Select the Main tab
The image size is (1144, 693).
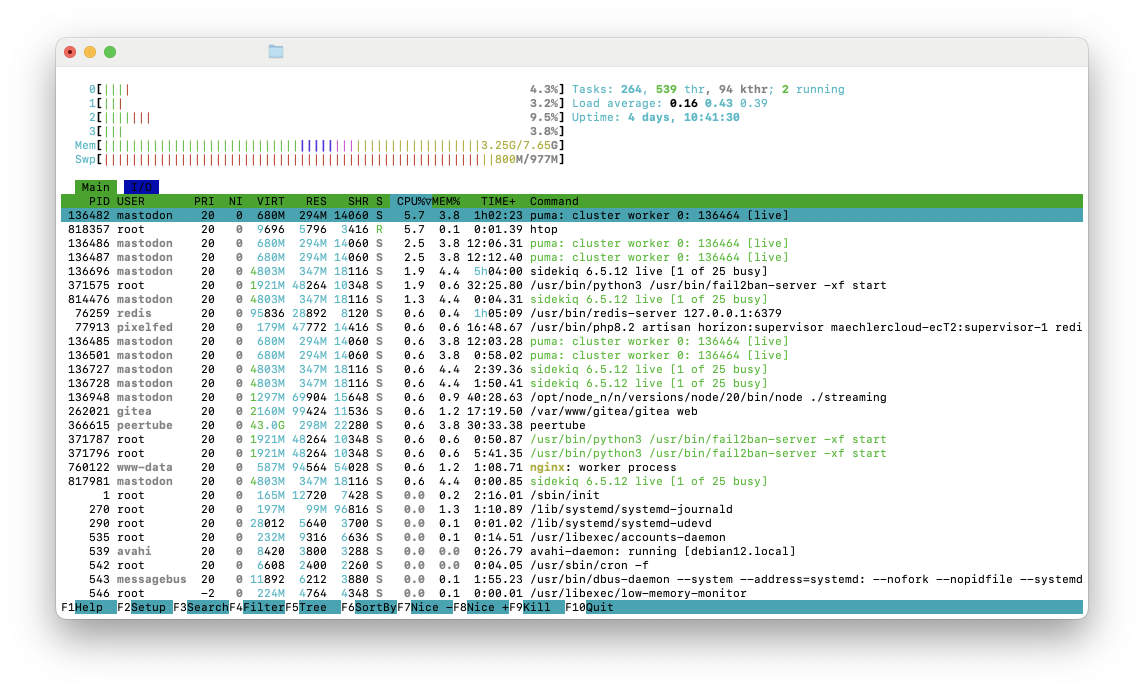tap(96, 187)
